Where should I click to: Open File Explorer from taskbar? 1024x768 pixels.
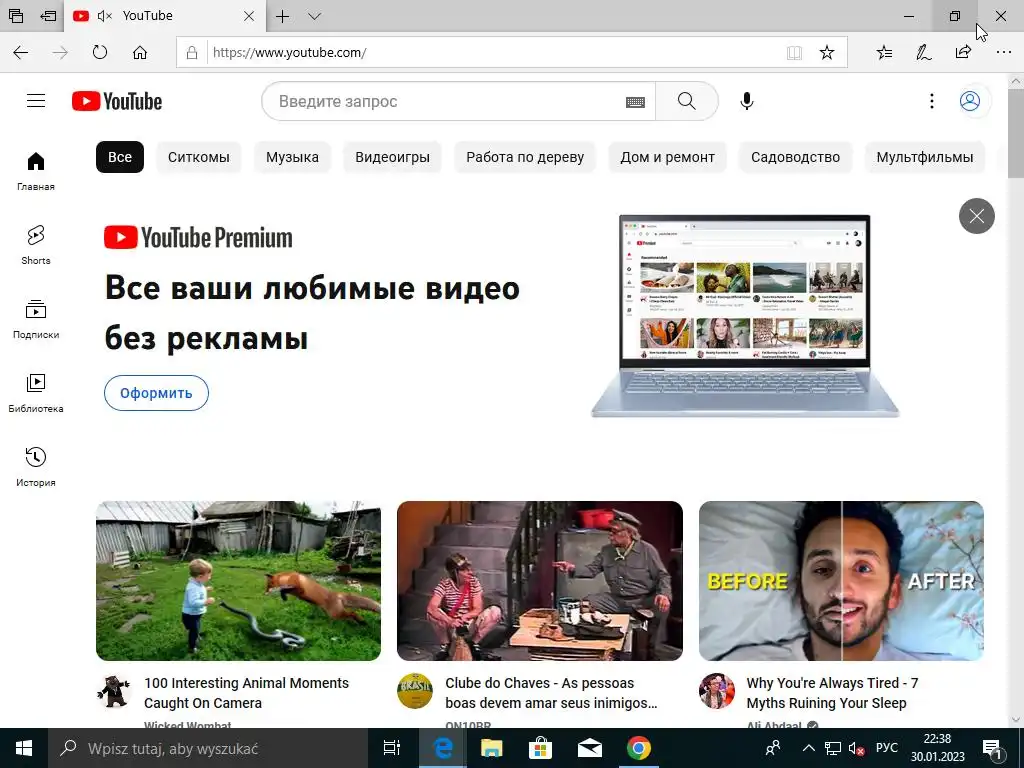pos(492,748)
